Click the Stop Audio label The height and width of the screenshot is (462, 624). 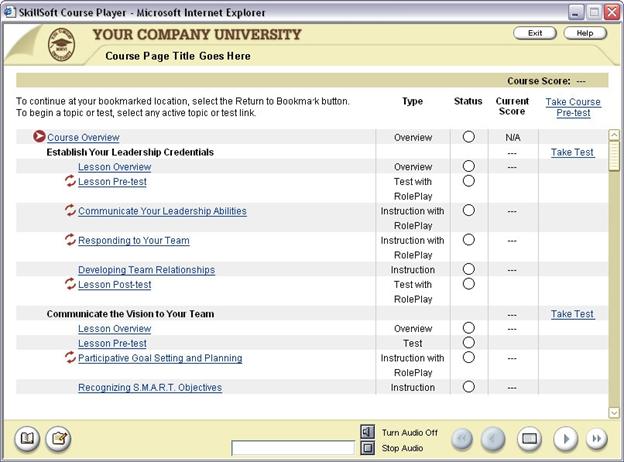coord(402,448)
